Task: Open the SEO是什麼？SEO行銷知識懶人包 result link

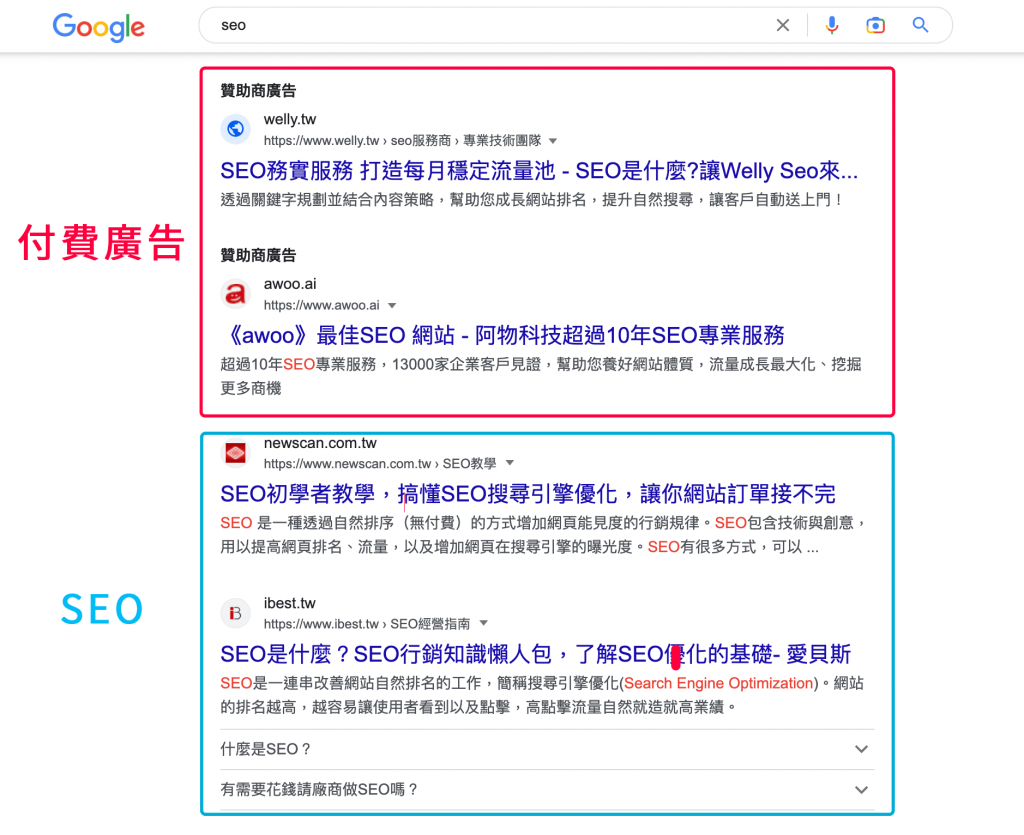Action: tap(536, 654)
